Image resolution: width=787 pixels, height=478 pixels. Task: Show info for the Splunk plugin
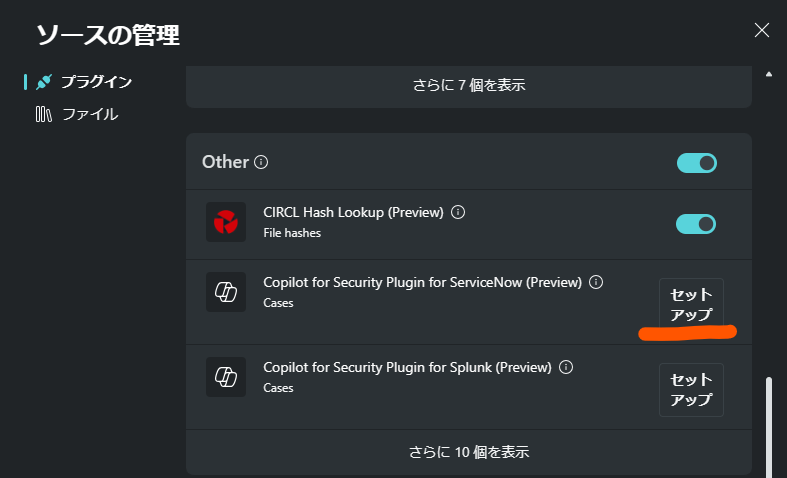click(566, 367)
